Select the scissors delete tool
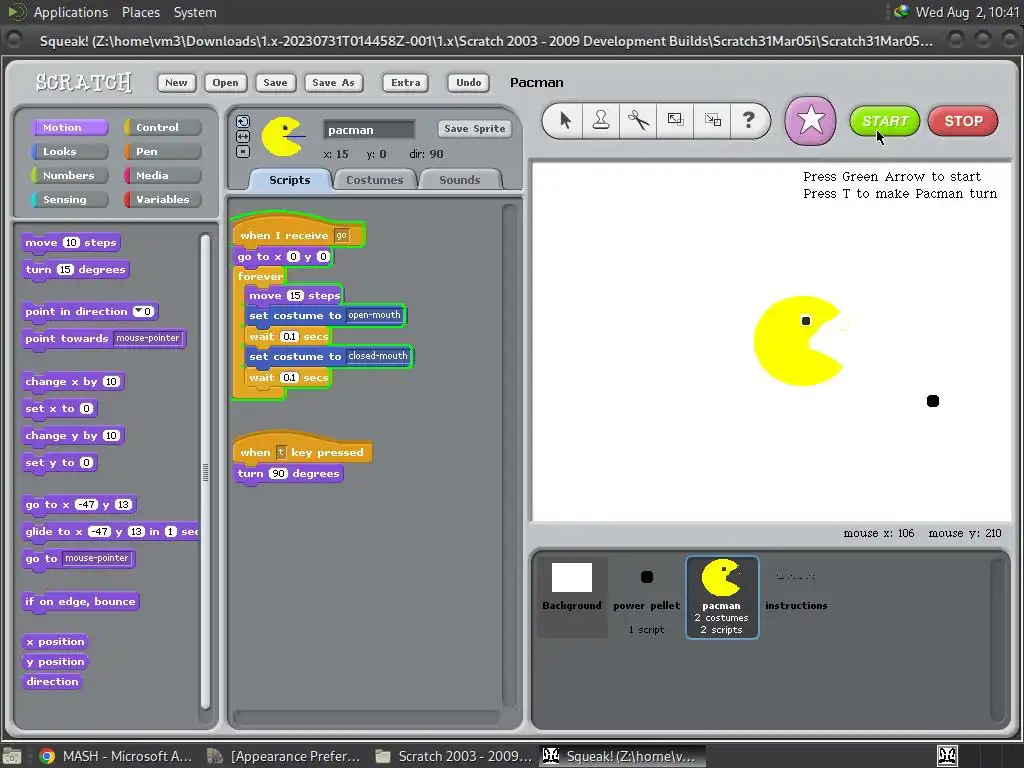 (638, 120)
